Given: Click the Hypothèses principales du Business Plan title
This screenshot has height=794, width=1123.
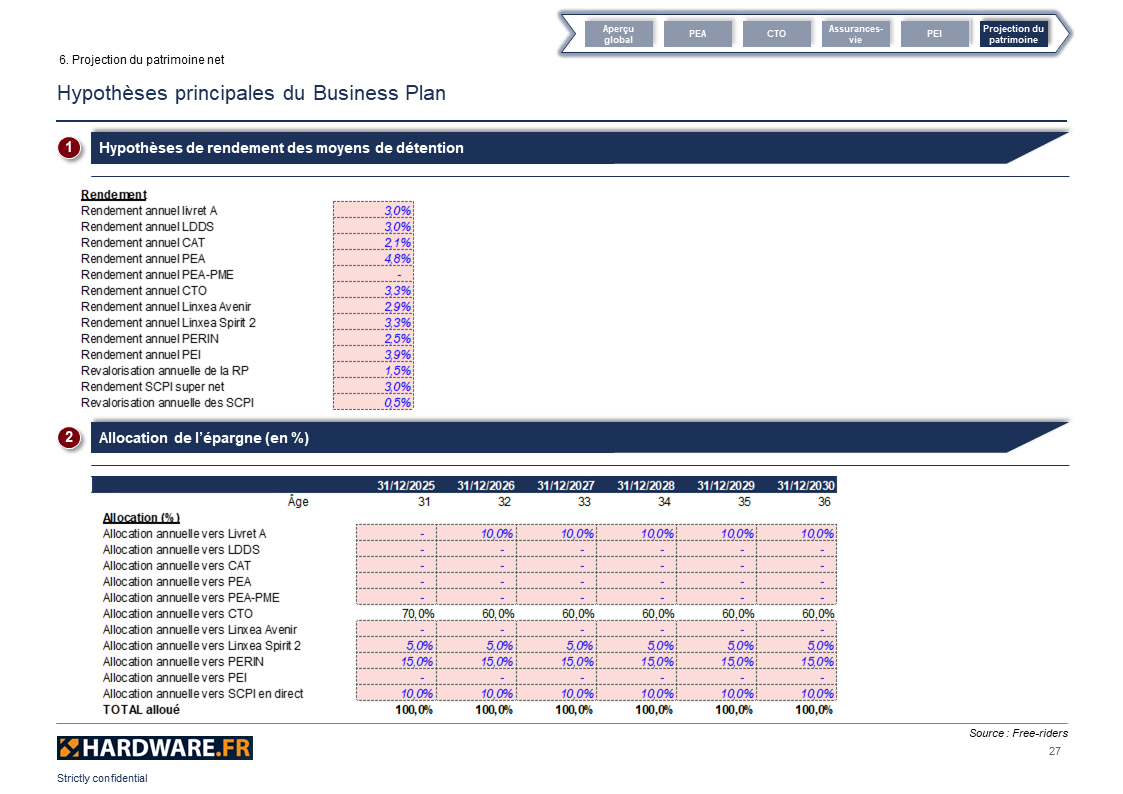Looking at the screenshot, I should click(x=251, y=93).
